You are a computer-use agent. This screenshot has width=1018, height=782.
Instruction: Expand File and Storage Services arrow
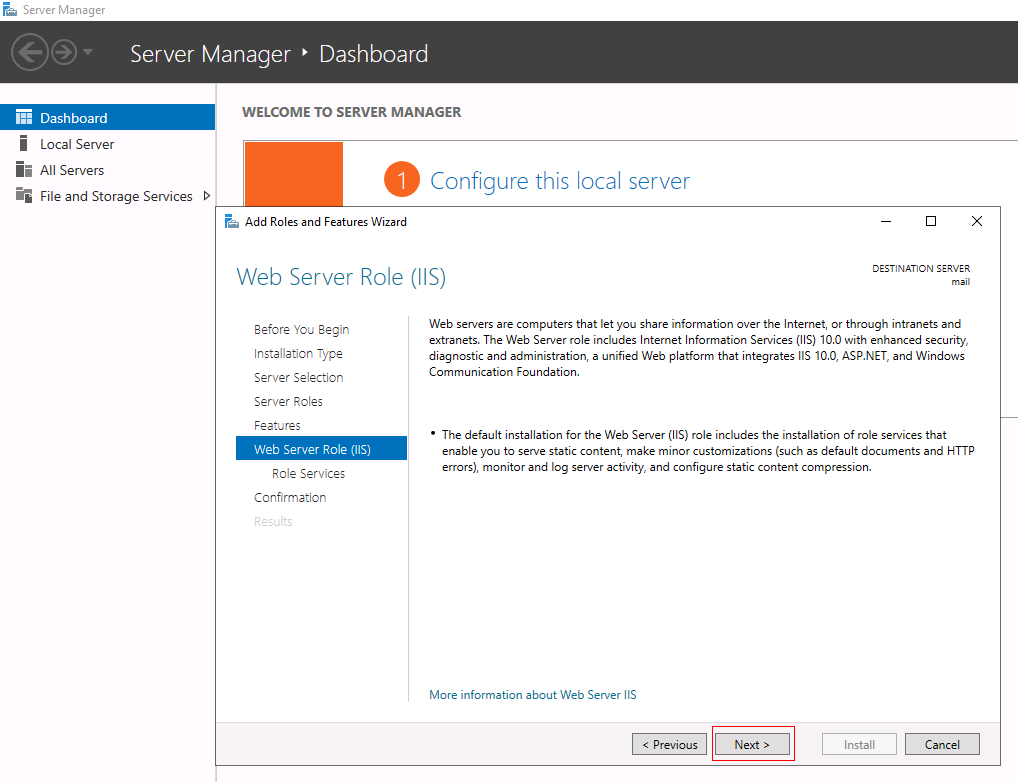point(206,196)
